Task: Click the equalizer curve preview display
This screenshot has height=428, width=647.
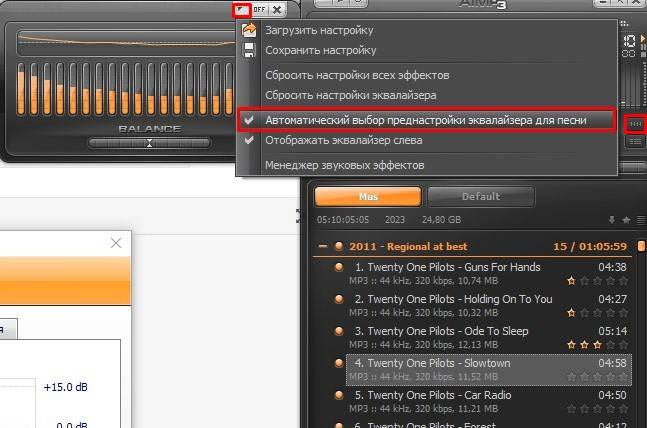Action: [x=126, y=43]
